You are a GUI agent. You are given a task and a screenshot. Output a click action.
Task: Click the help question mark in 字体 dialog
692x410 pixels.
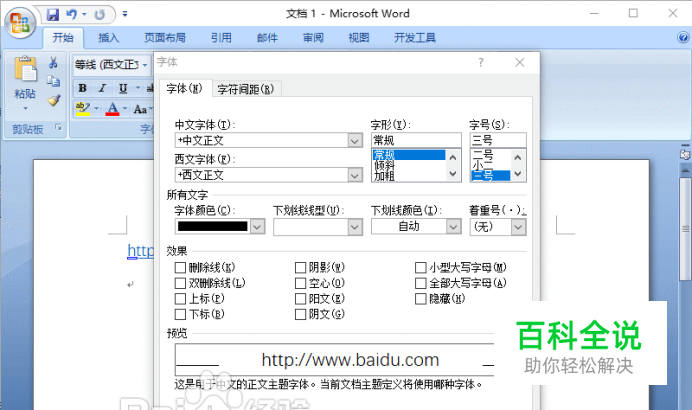(x=481, y=63)
